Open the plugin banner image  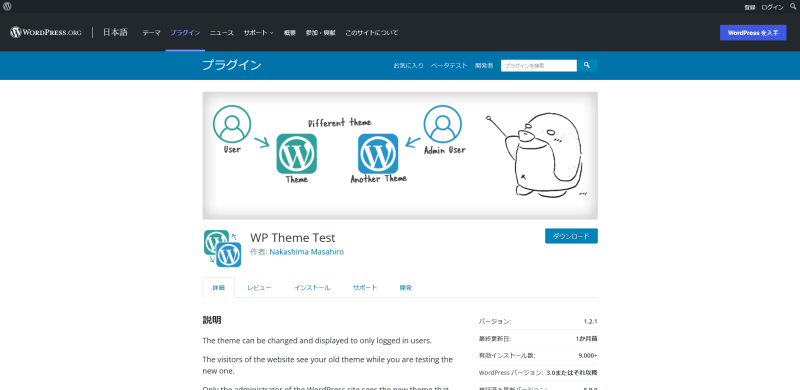[x=400, y=156]
